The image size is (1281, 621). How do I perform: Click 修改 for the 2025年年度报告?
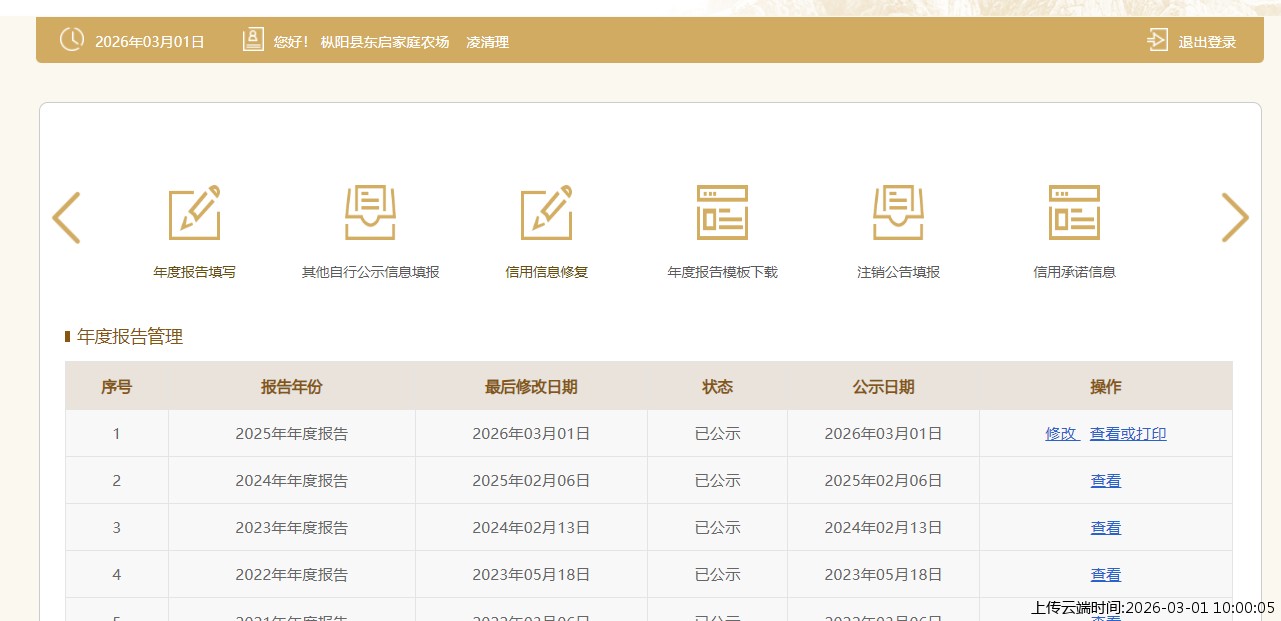1061,434
